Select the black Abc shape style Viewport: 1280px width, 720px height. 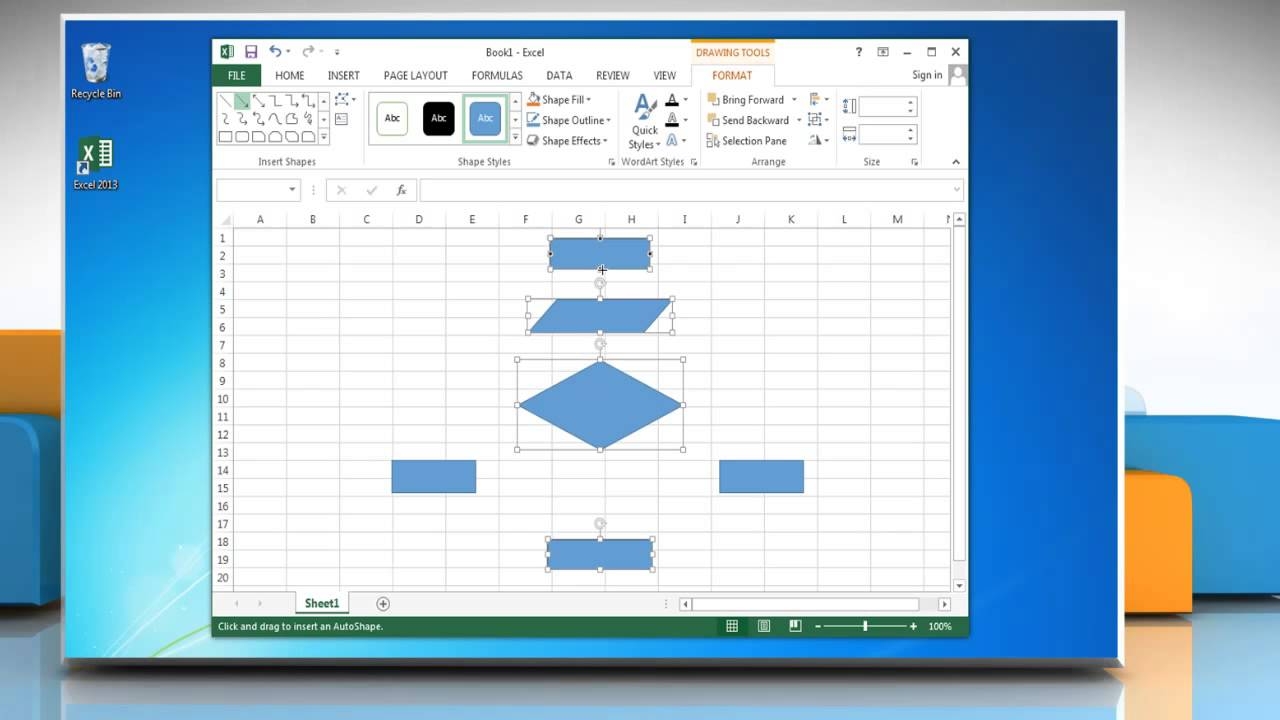[438, 117]
